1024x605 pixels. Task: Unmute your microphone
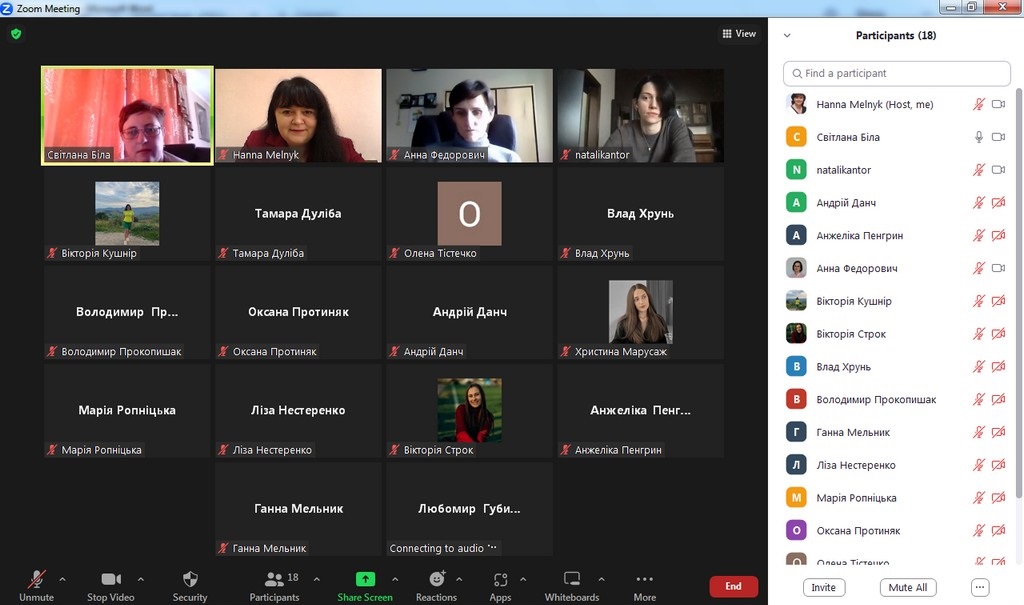tap(37, 580)
